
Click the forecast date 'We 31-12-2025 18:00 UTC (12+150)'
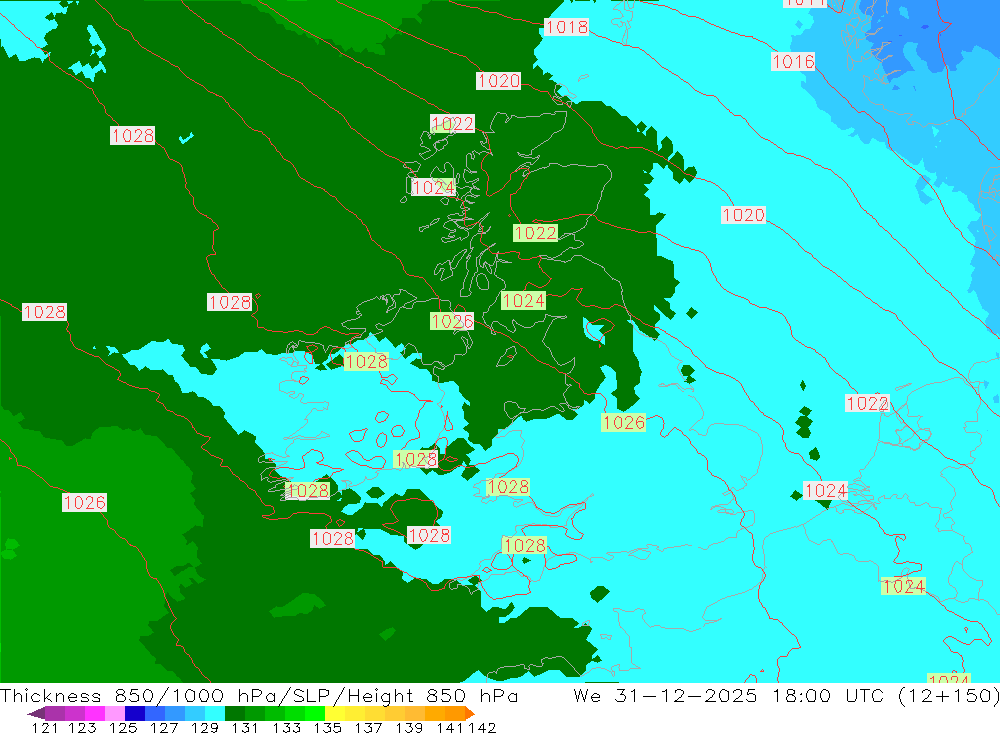click(786, 695)
